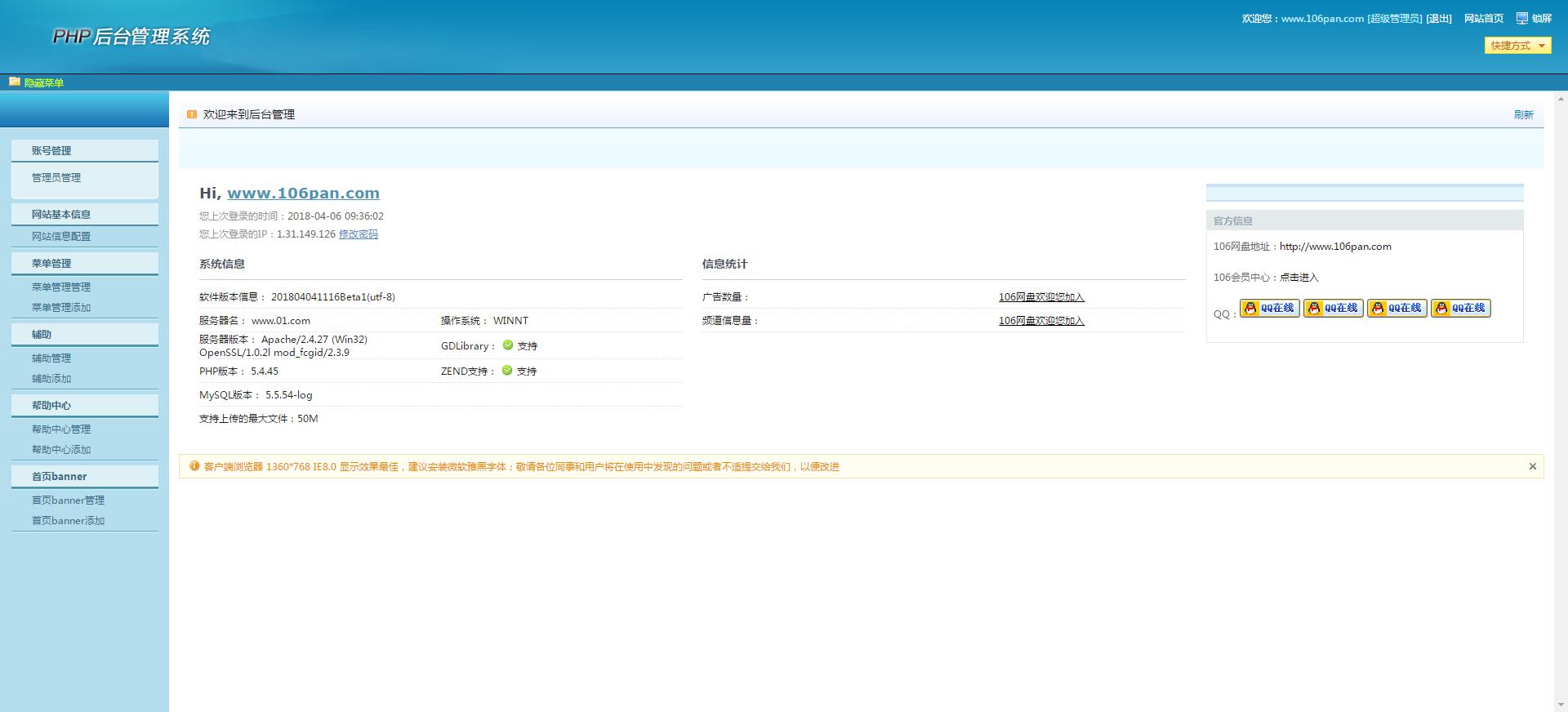
Task: Click the fourth QQ在线 button
Action: 1460,308
